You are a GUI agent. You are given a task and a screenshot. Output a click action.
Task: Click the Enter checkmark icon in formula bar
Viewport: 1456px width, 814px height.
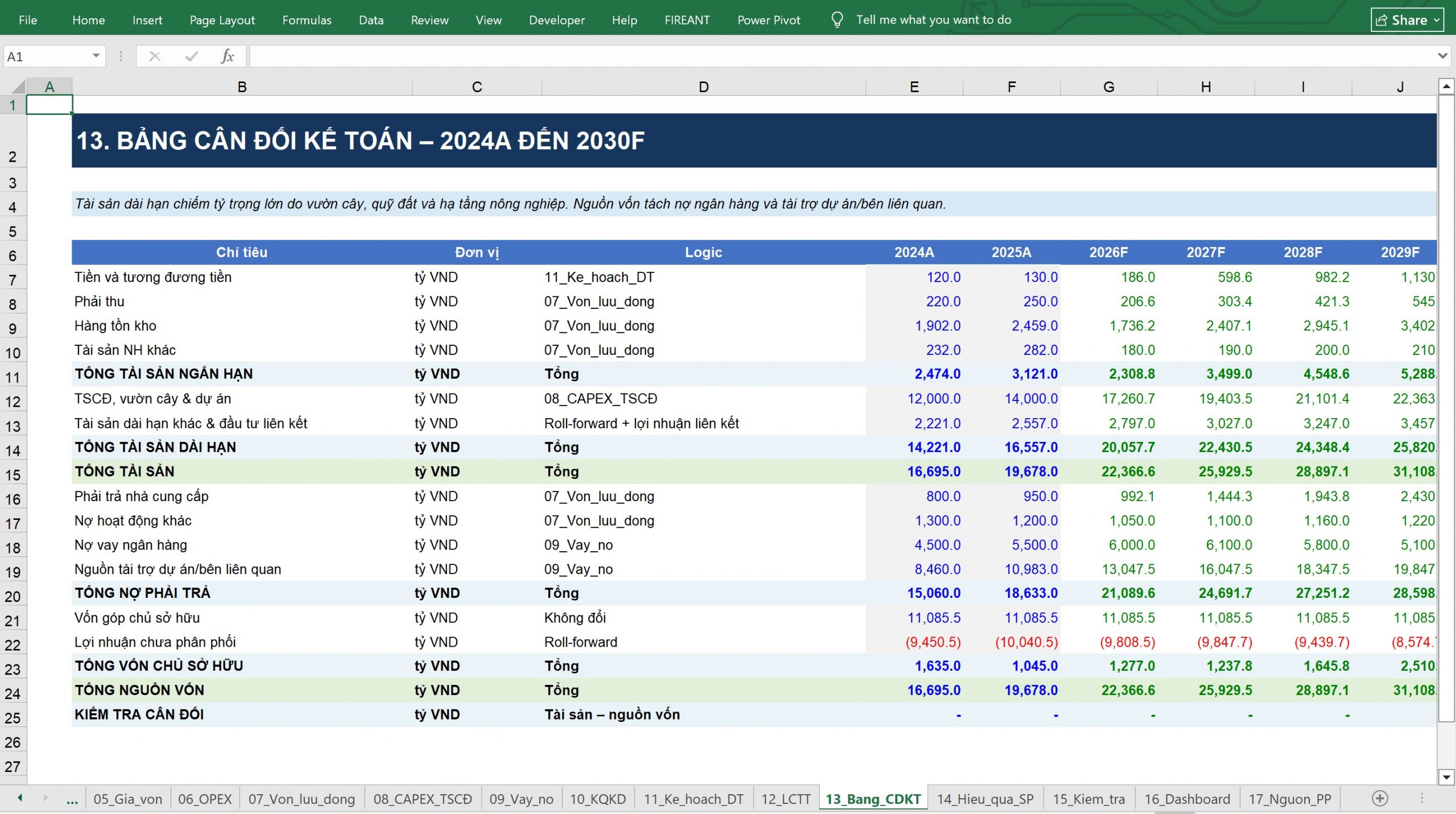192,56
